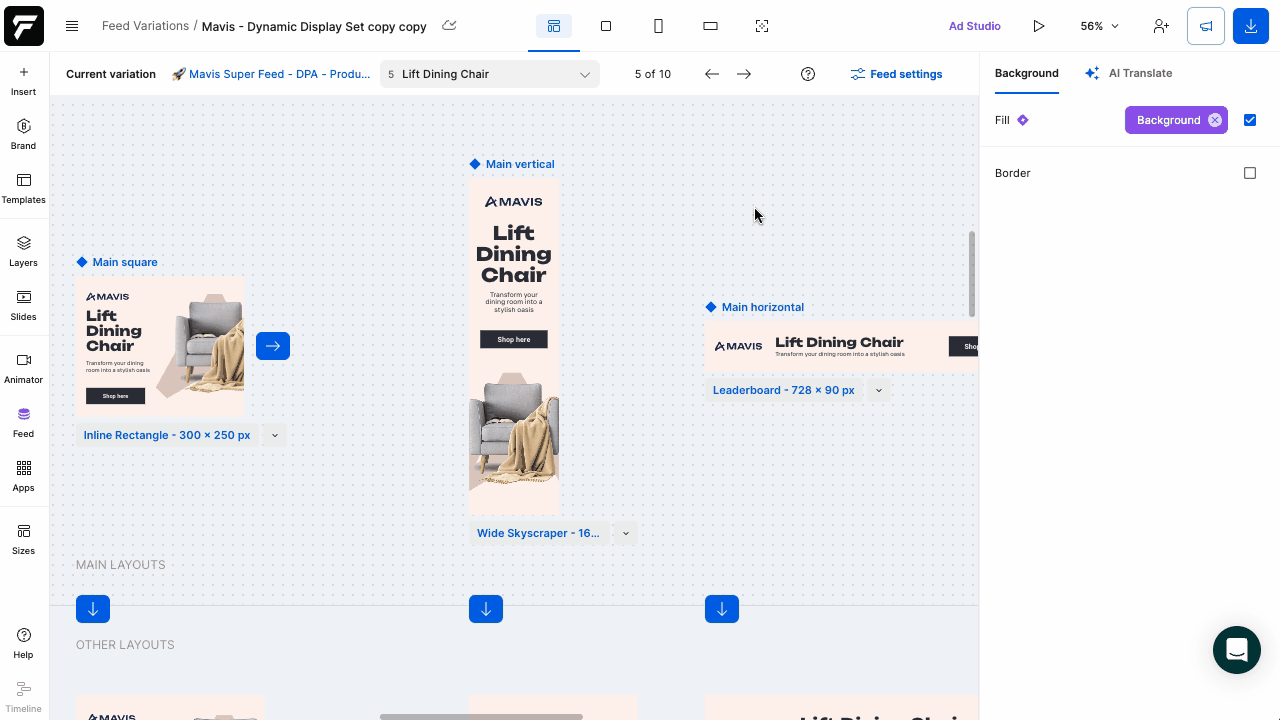Open the Sizes panel

tap(23, 540)
